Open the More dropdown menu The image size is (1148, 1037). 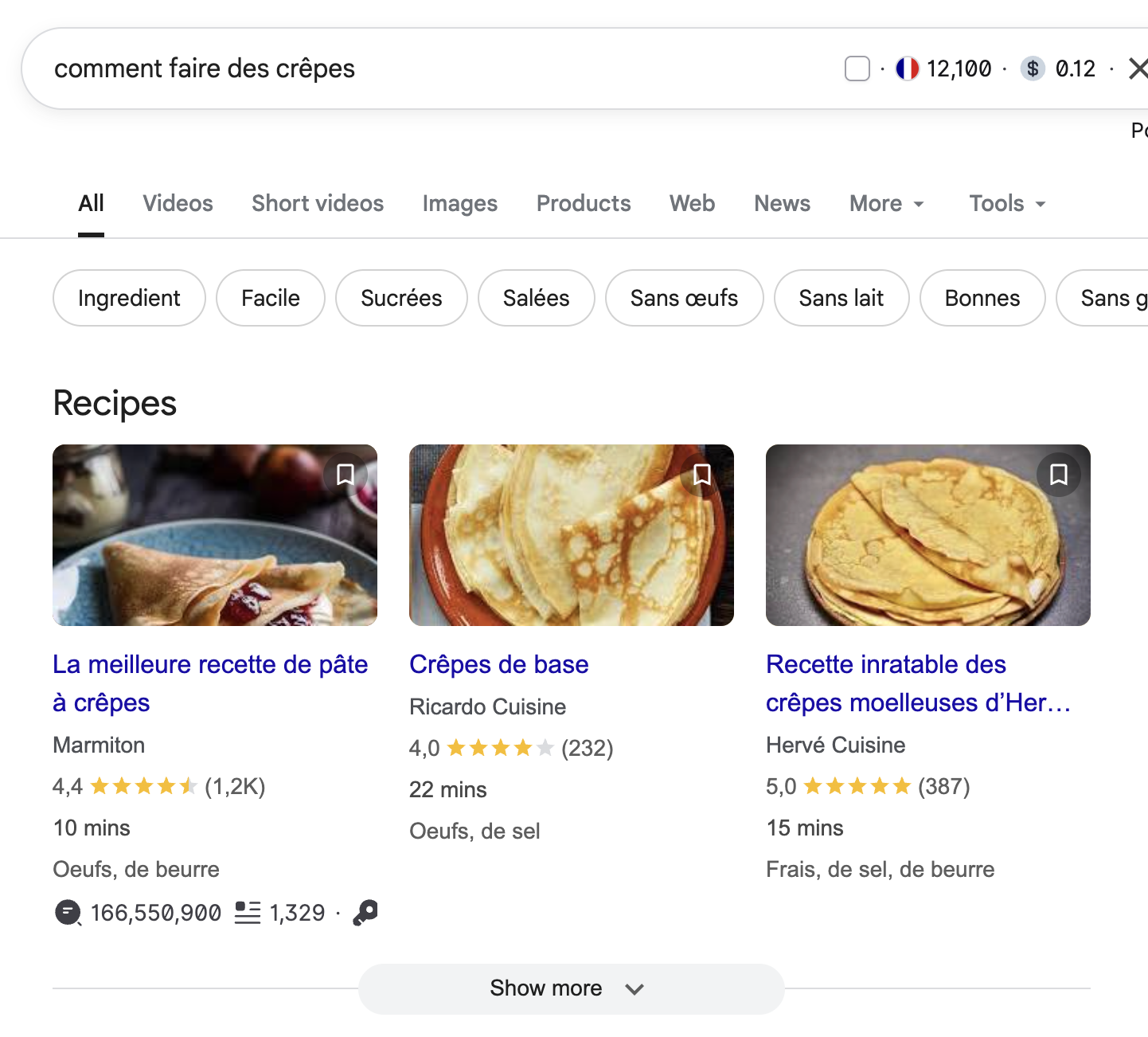[887, 204]
